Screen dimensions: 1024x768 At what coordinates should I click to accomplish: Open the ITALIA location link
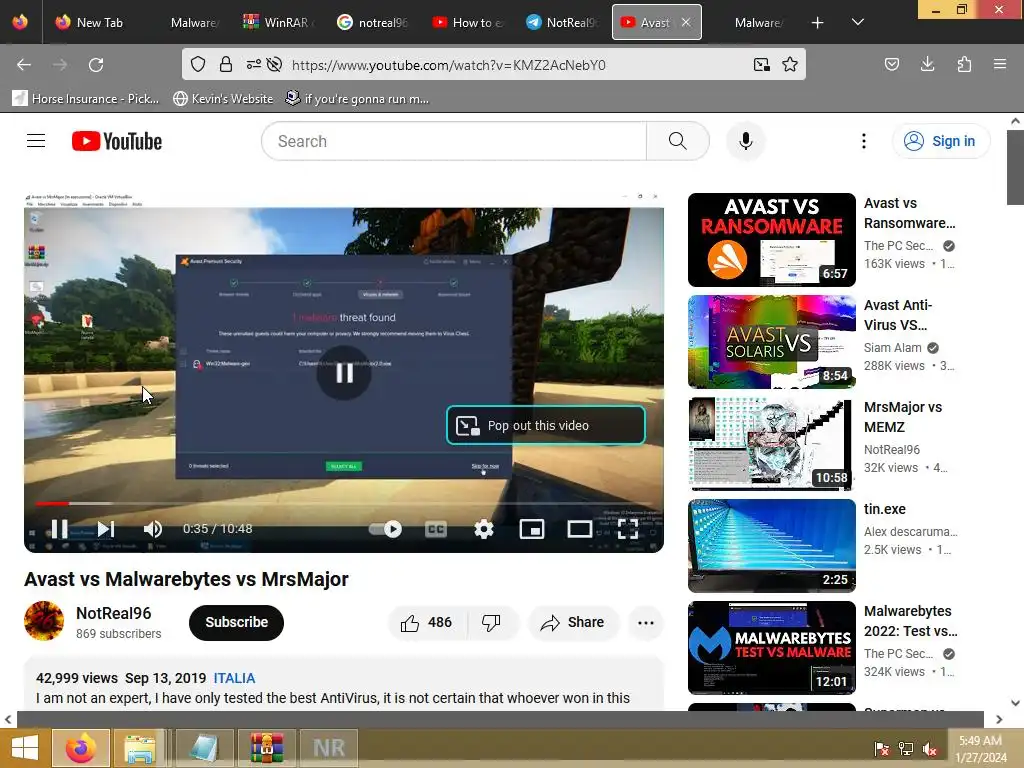coord(234,678)
